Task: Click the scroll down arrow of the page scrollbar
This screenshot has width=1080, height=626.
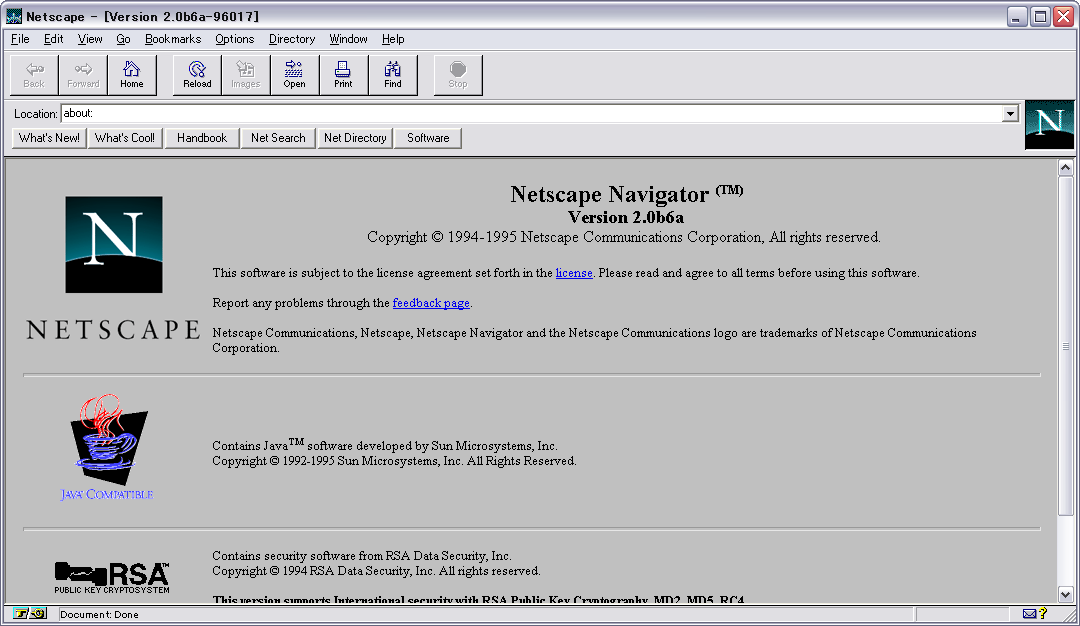Action: tap(1066, 594)
